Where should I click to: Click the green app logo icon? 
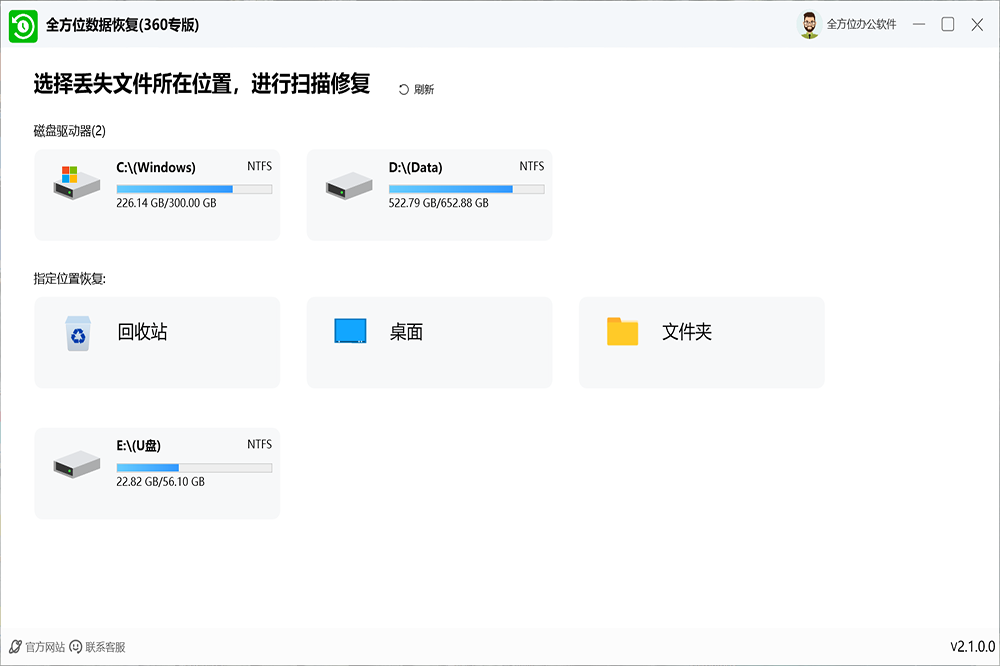click(x=23, y=25)
